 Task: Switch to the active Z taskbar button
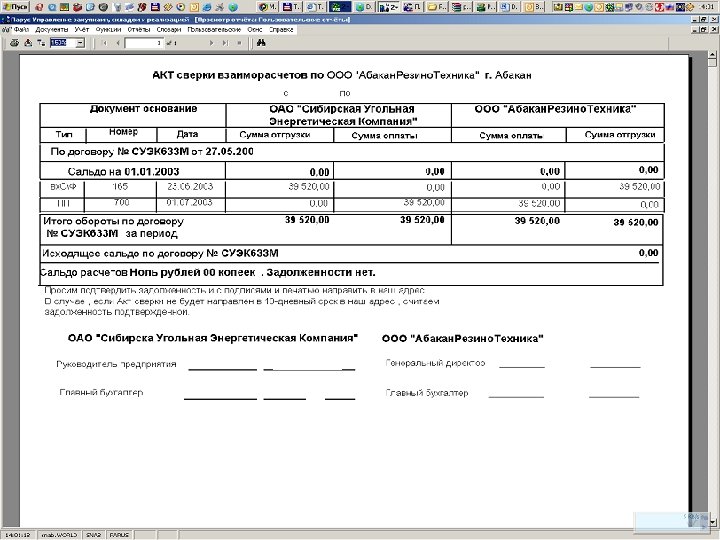pos(389,7)
